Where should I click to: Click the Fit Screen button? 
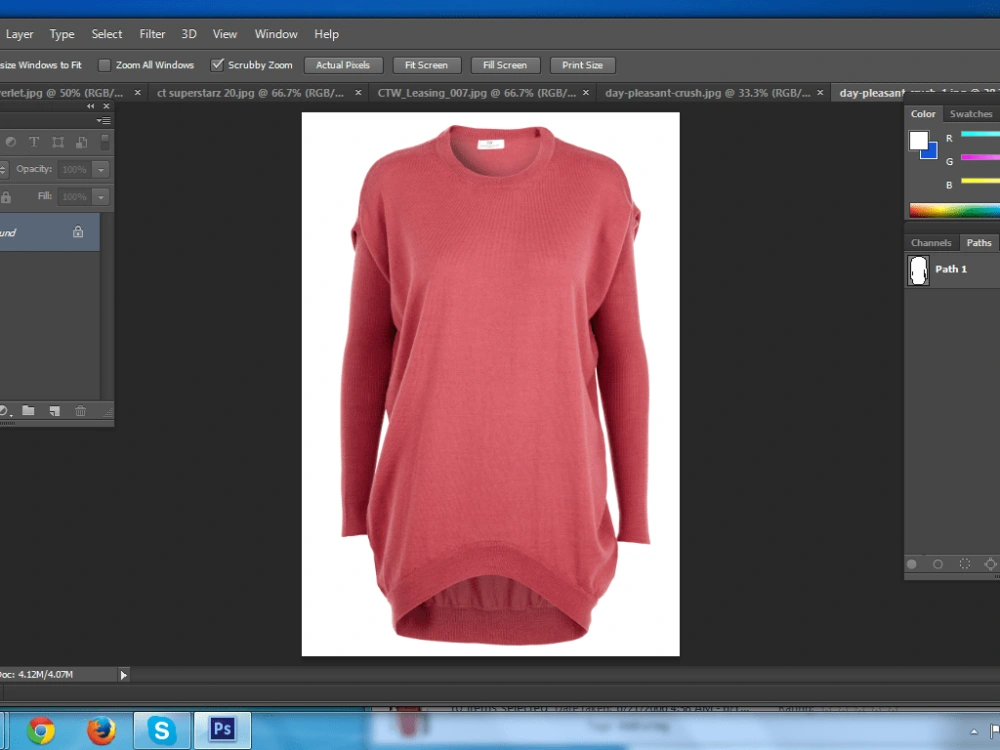(426, 65)
